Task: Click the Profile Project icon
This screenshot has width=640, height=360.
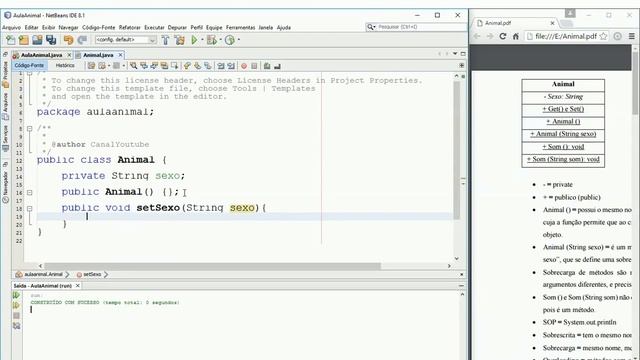Action: pyautogui.click(x=230, y=40)
